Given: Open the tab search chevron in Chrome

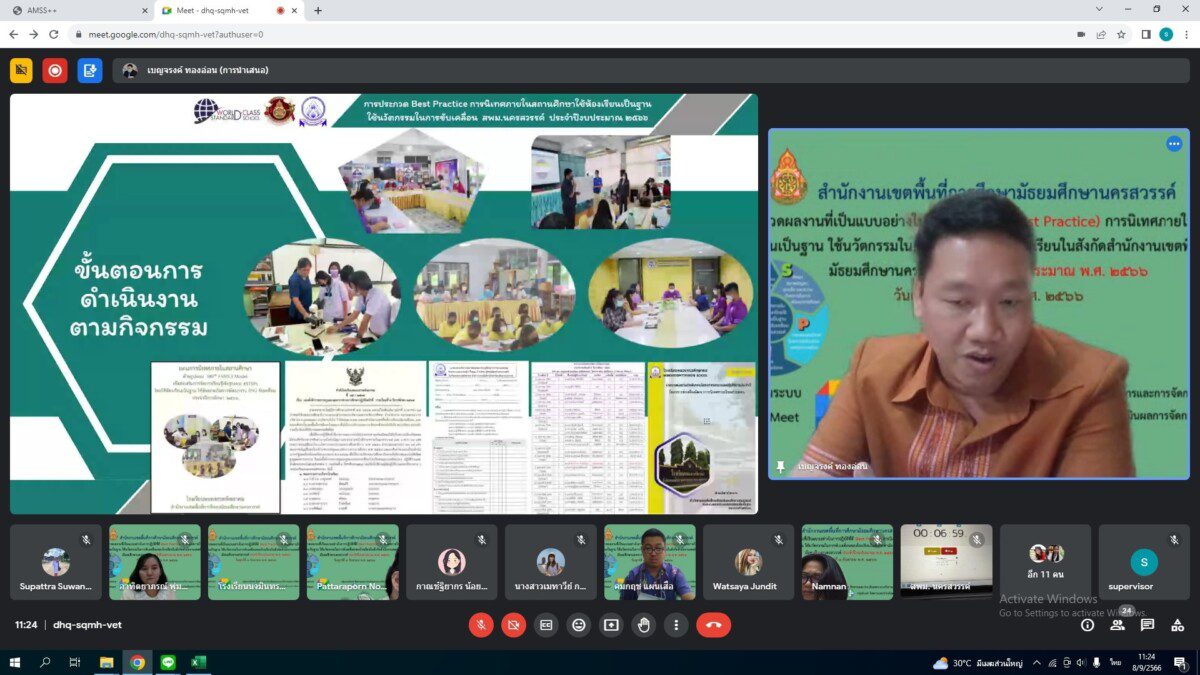Looking at the screenshot, I should 1099,9.
